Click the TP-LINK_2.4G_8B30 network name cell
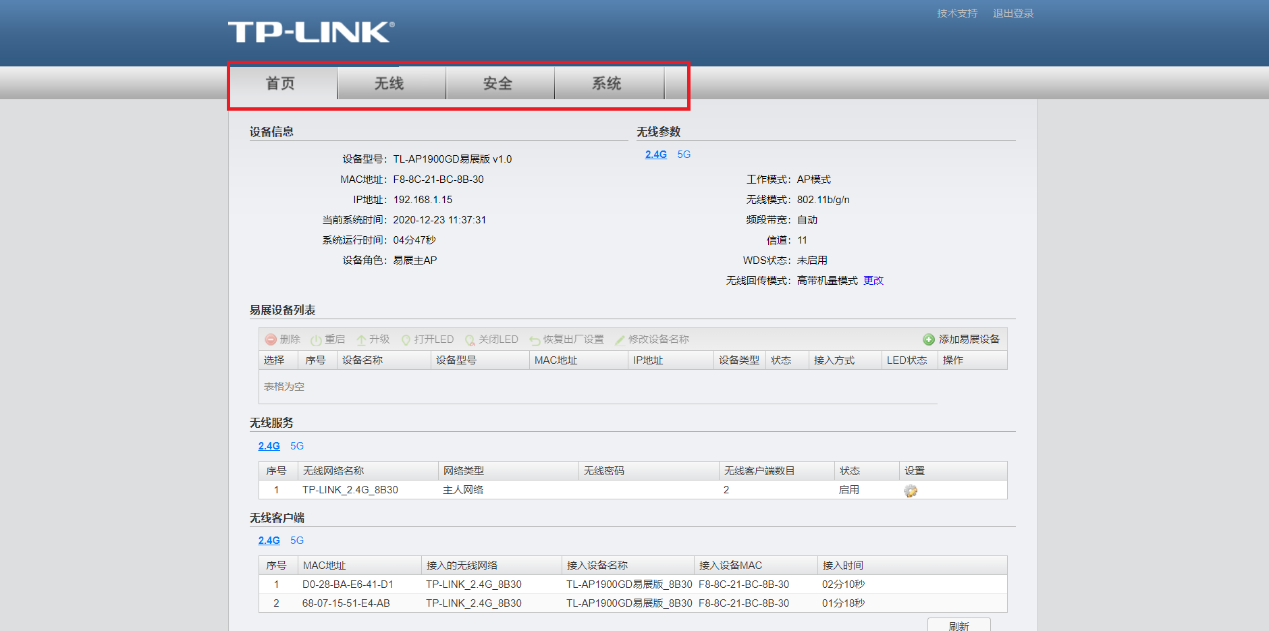1269x631 pixels. pyautogui.click(x=350, y=490)
